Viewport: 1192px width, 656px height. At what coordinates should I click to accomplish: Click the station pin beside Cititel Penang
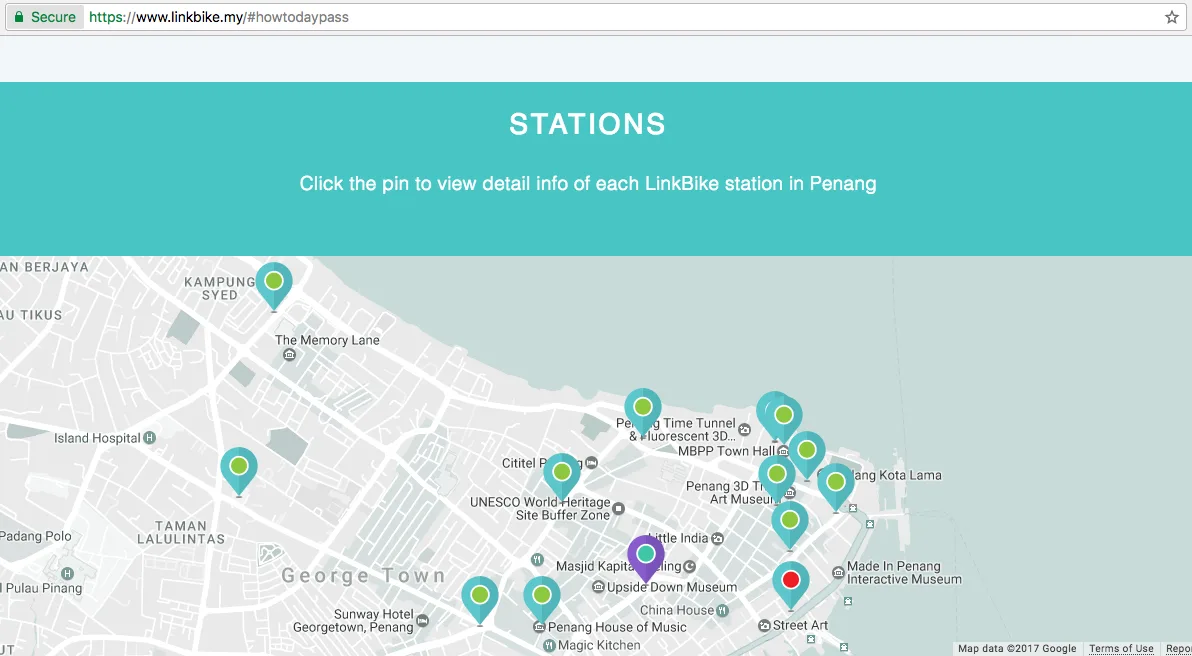pos(561,473)
